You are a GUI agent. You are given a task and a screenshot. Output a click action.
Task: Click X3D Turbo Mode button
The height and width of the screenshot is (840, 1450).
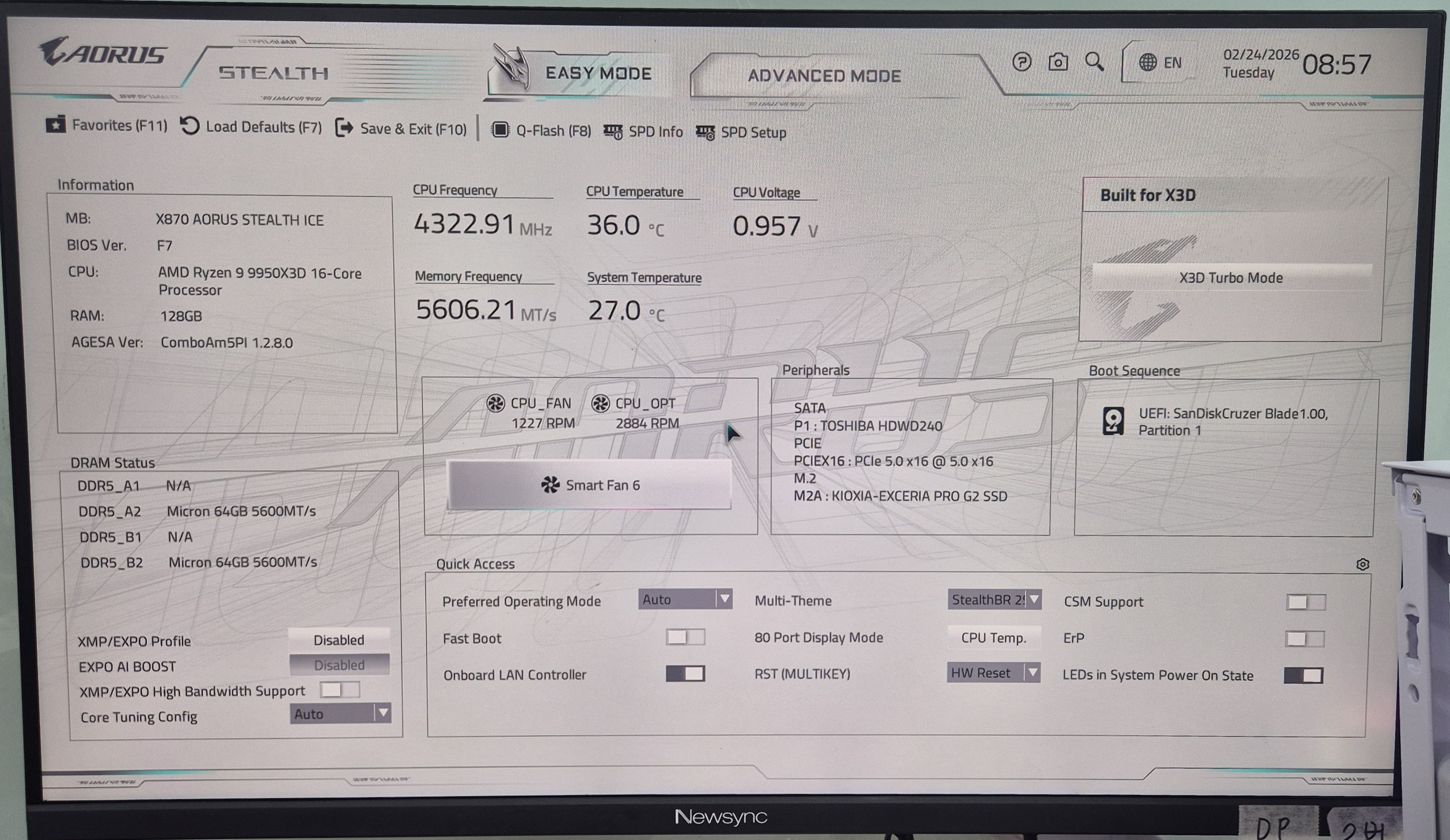click(x=1231, y=278)
